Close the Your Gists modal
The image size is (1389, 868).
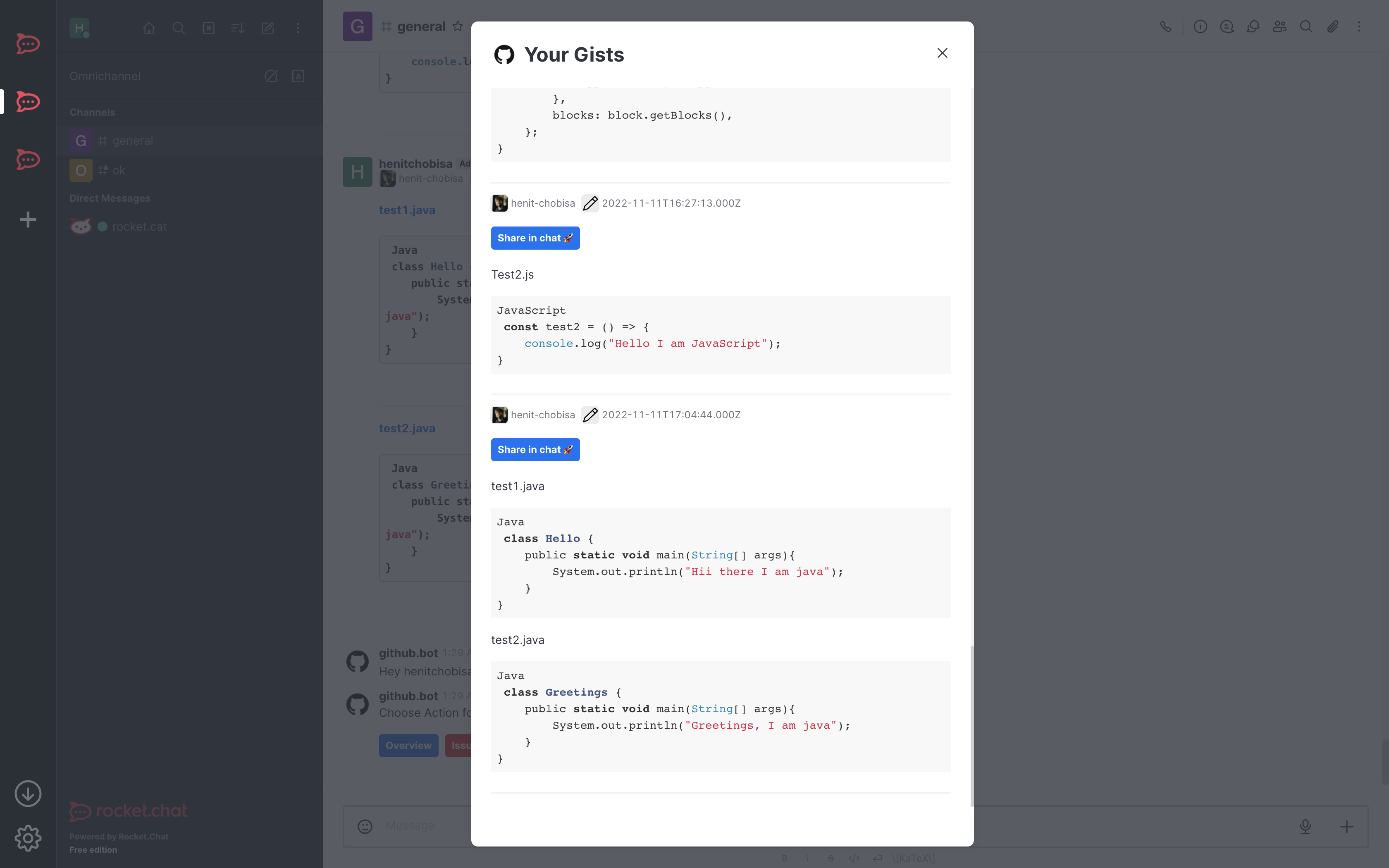942,53
